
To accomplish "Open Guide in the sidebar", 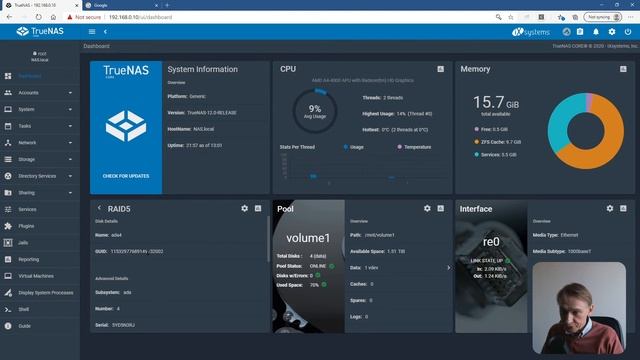I will [40, 326].
